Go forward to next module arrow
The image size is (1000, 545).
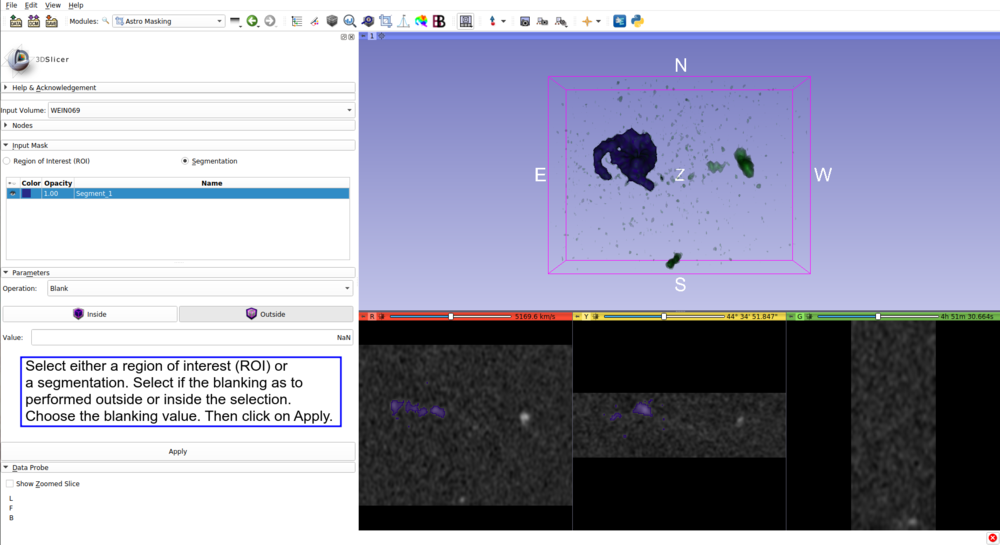click(270, 21)
